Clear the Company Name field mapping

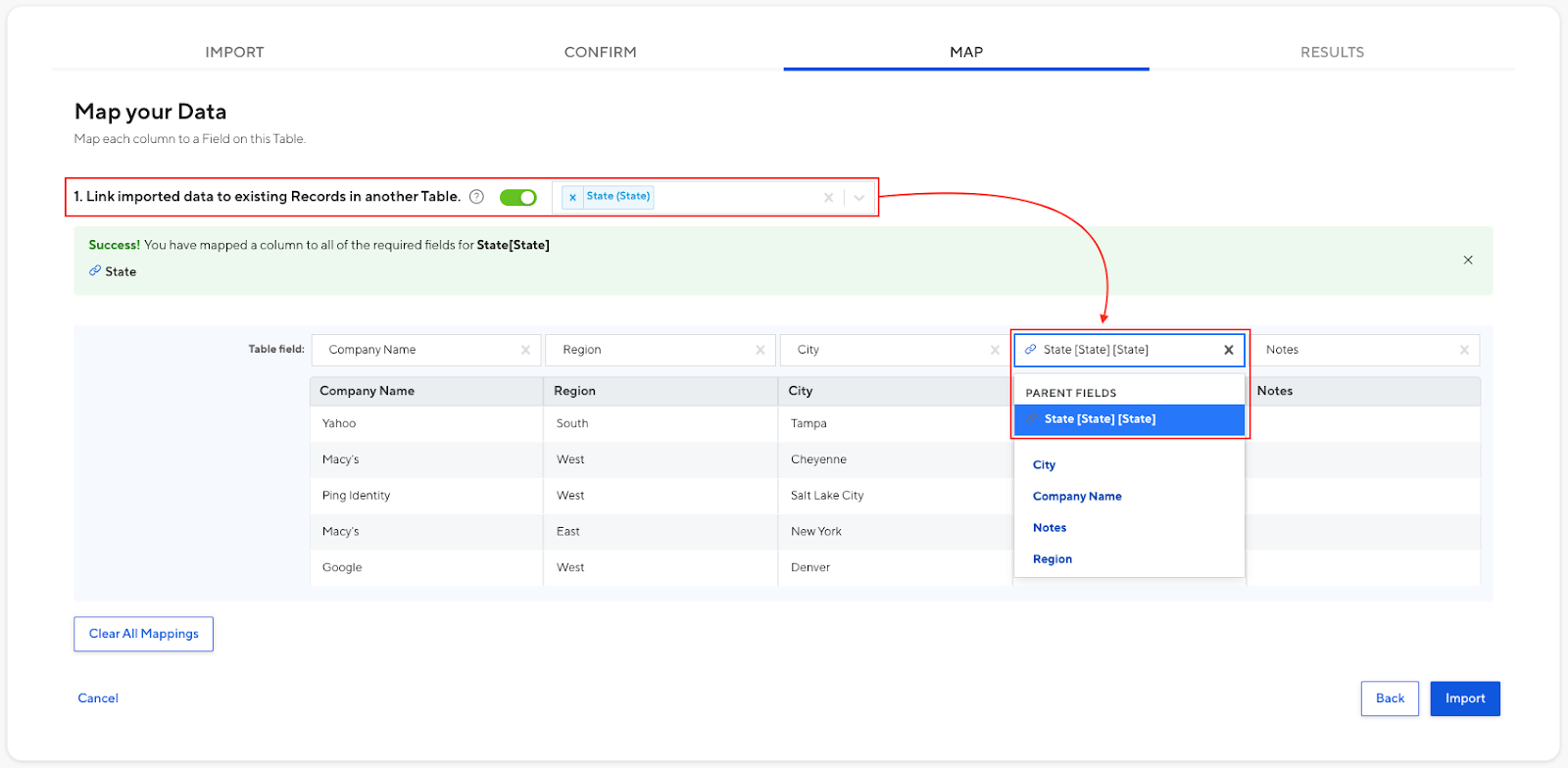[525, 350]
